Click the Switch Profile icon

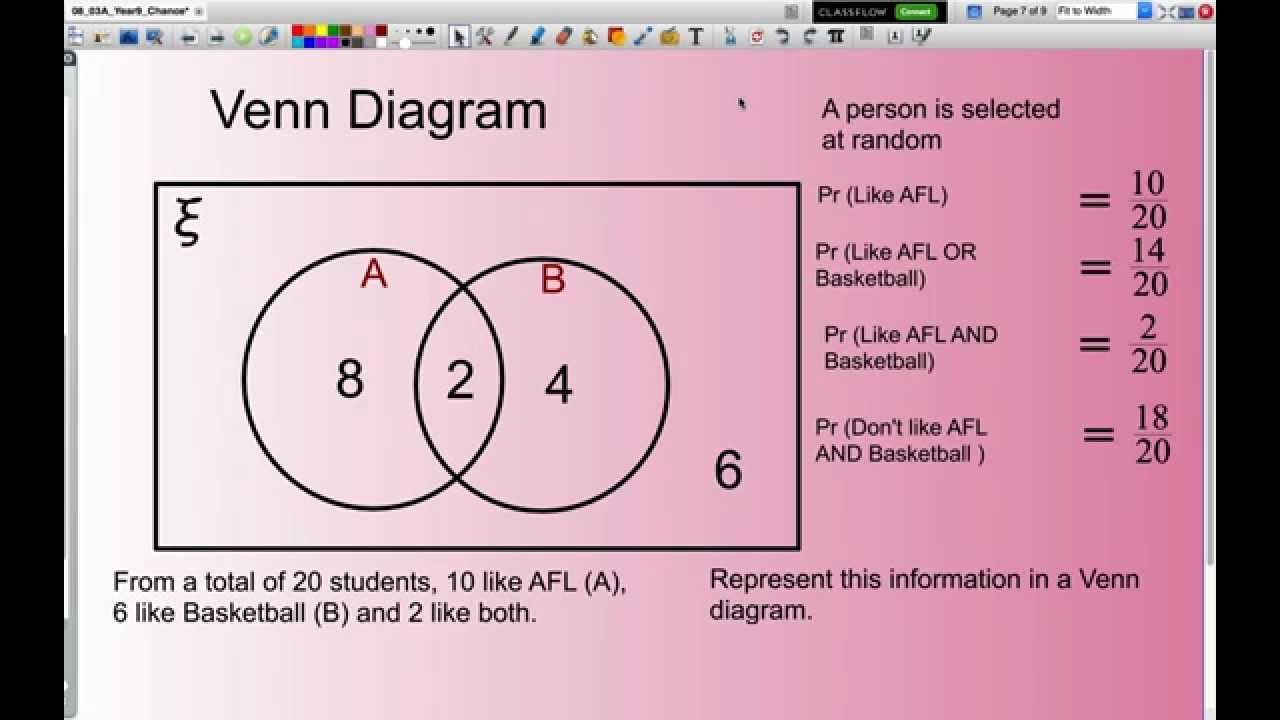[x=102, y=37]
